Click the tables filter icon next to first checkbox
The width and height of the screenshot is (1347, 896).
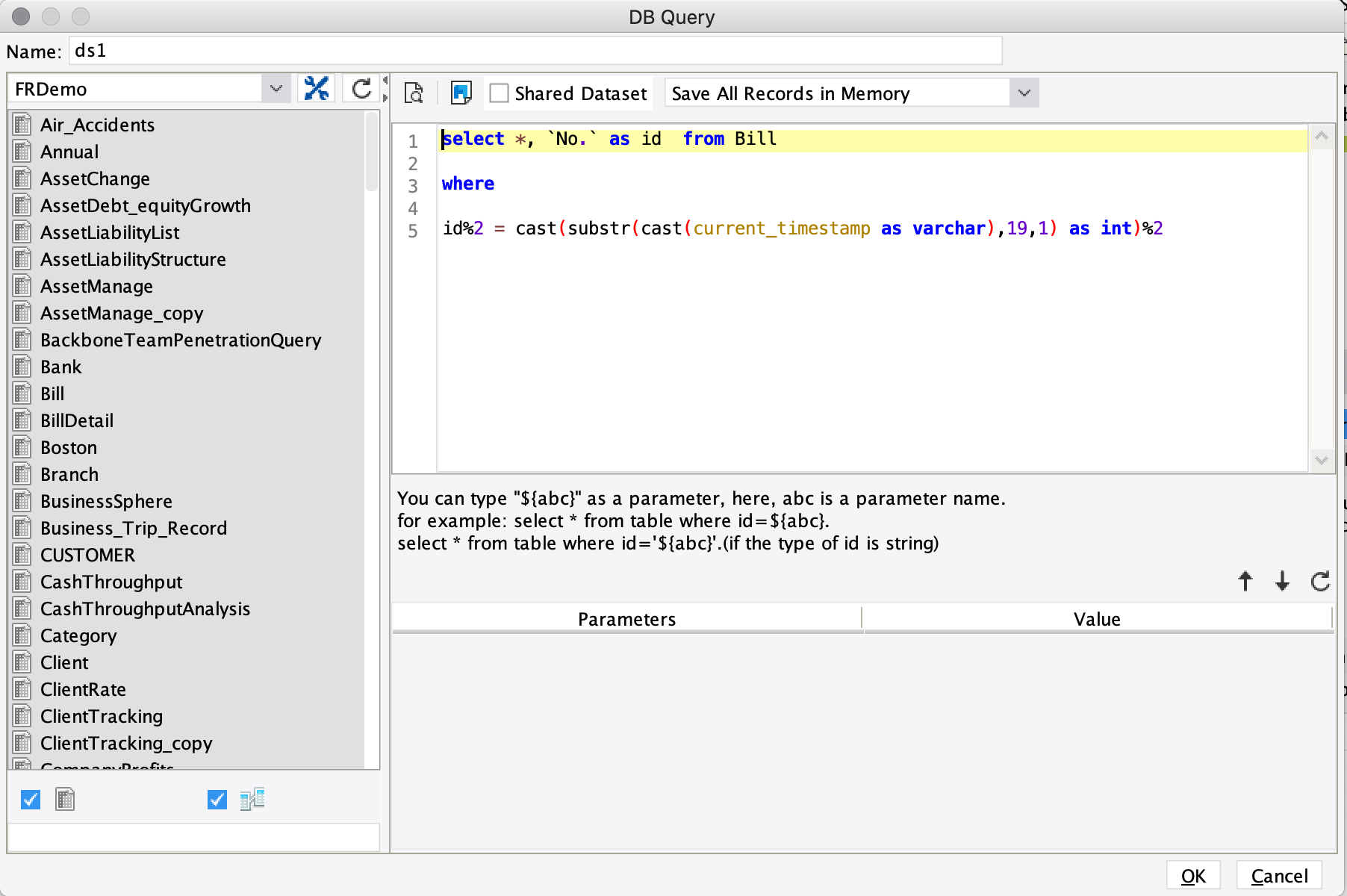tap(65, 799)
